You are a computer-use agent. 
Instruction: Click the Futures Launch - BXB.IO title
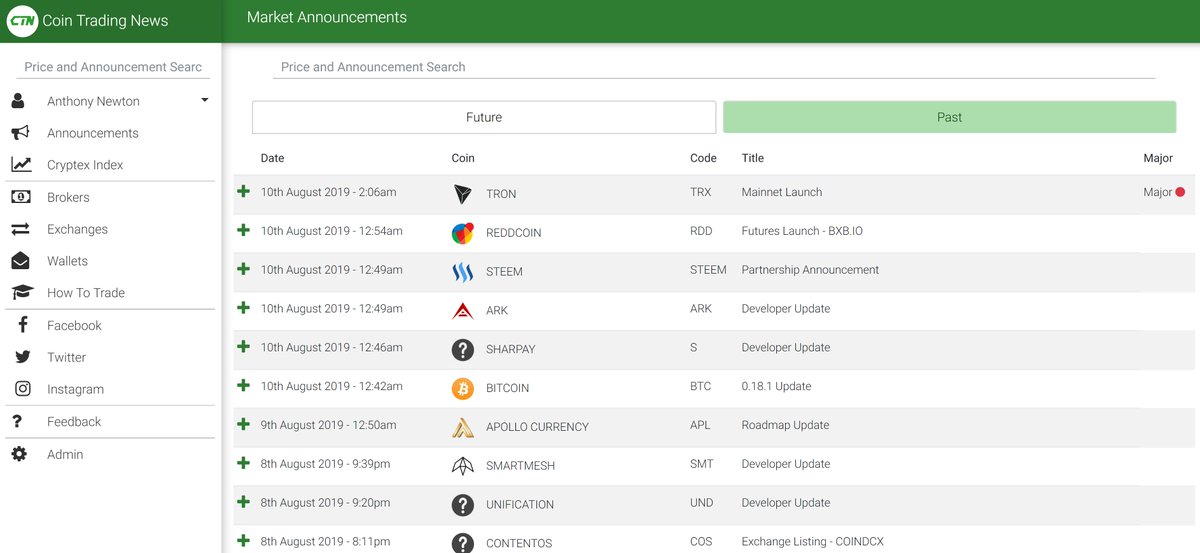pyautogui.click(x=802, y=231)
